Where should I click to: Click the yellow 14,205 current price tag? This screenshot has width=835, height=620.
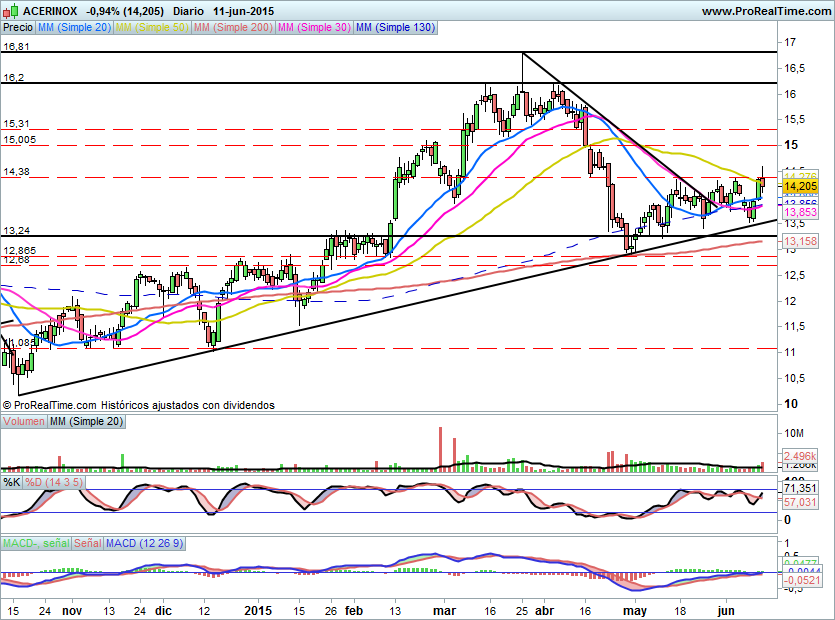click(801, 186)
